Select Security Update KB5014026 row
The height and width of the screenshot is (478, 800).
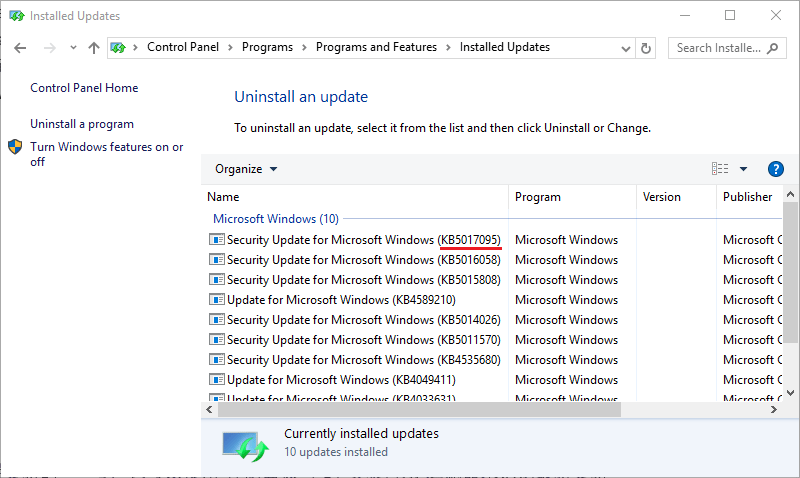pos(495,320)
